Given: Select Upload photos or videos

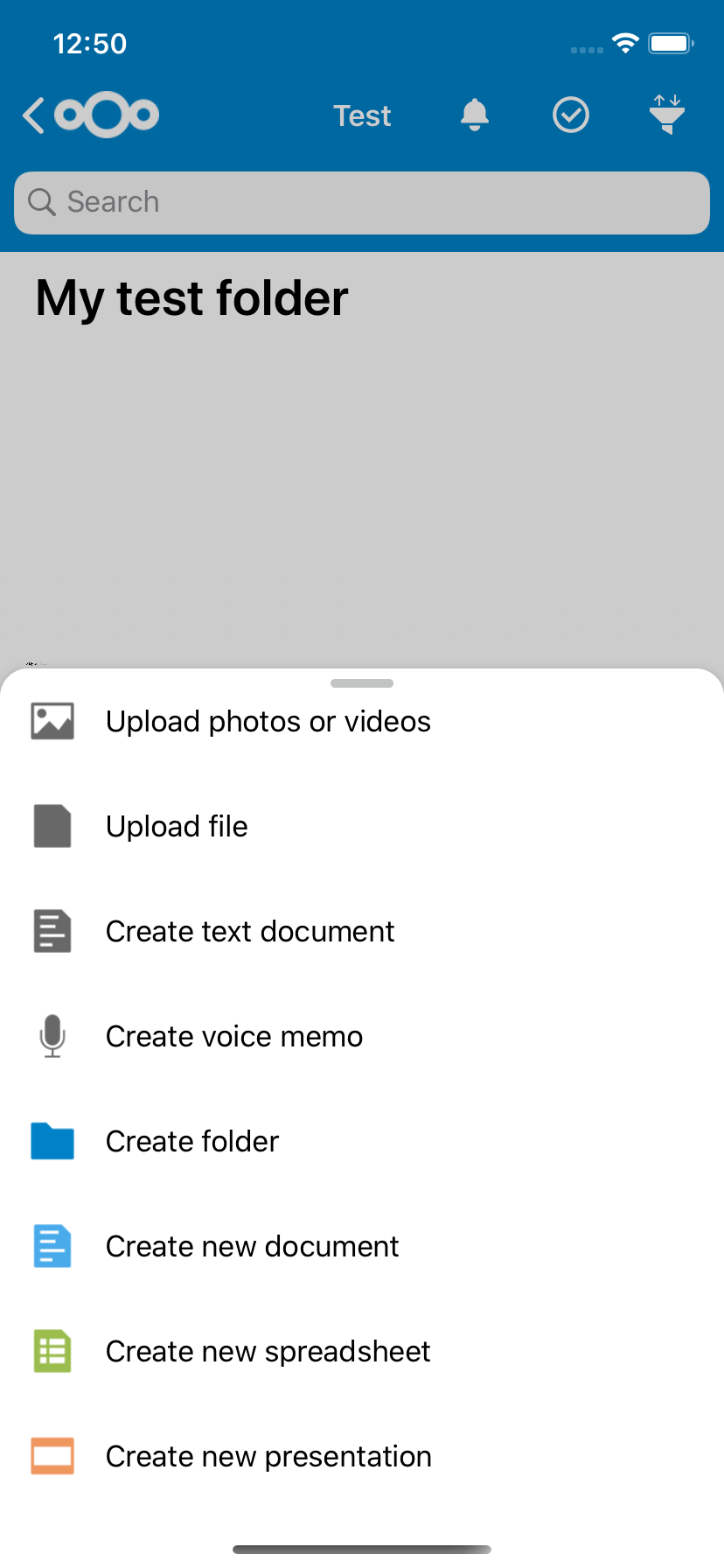Looking at the screenshot, I should tap(268, 721).
